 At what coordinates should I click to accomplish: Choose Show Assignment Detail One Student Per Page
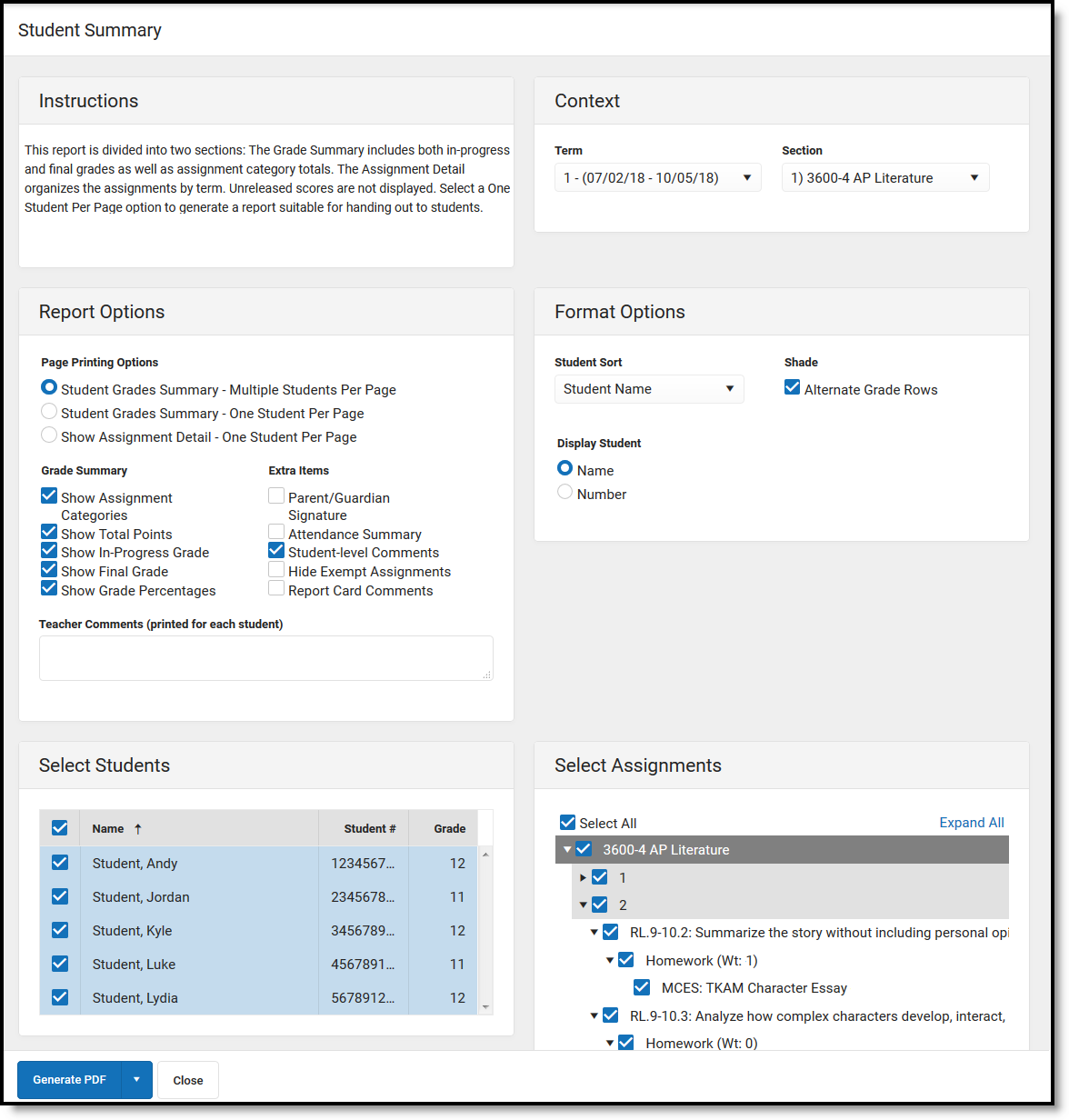[49, 435]
